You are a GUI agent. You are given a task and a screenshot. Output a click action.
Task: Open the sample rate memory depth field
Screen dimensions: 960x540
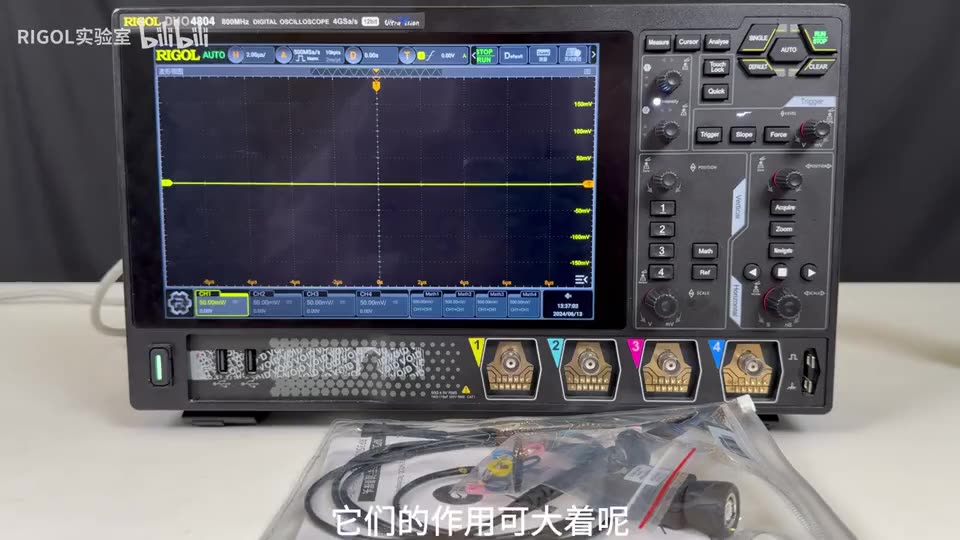pos(317,56)
